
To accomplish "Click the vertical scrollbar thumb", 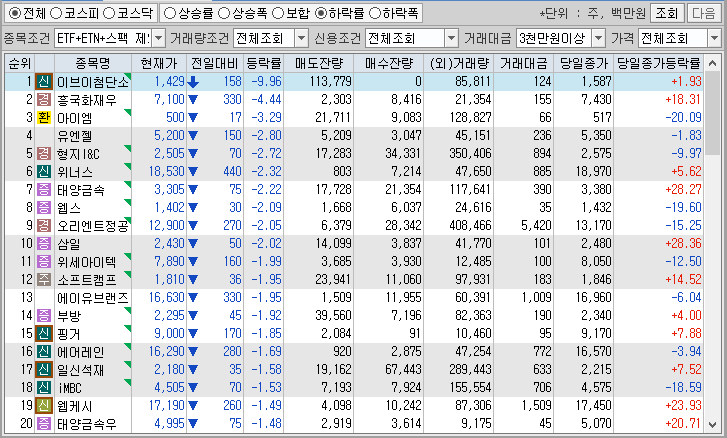I will click(x=713, y=114).
